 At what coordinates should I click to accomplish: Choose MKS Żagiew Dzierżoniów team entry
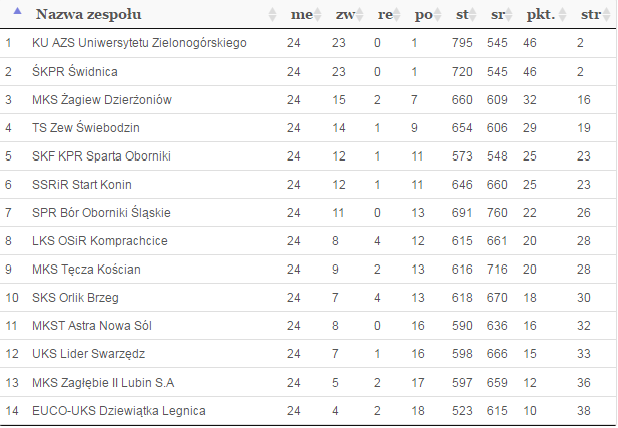(x=102, y=99)
